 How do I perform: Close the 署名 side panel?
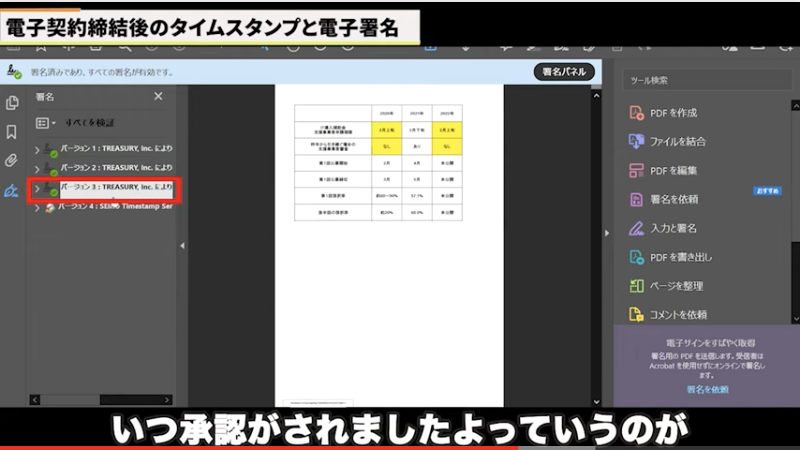[x=158, y=96]
